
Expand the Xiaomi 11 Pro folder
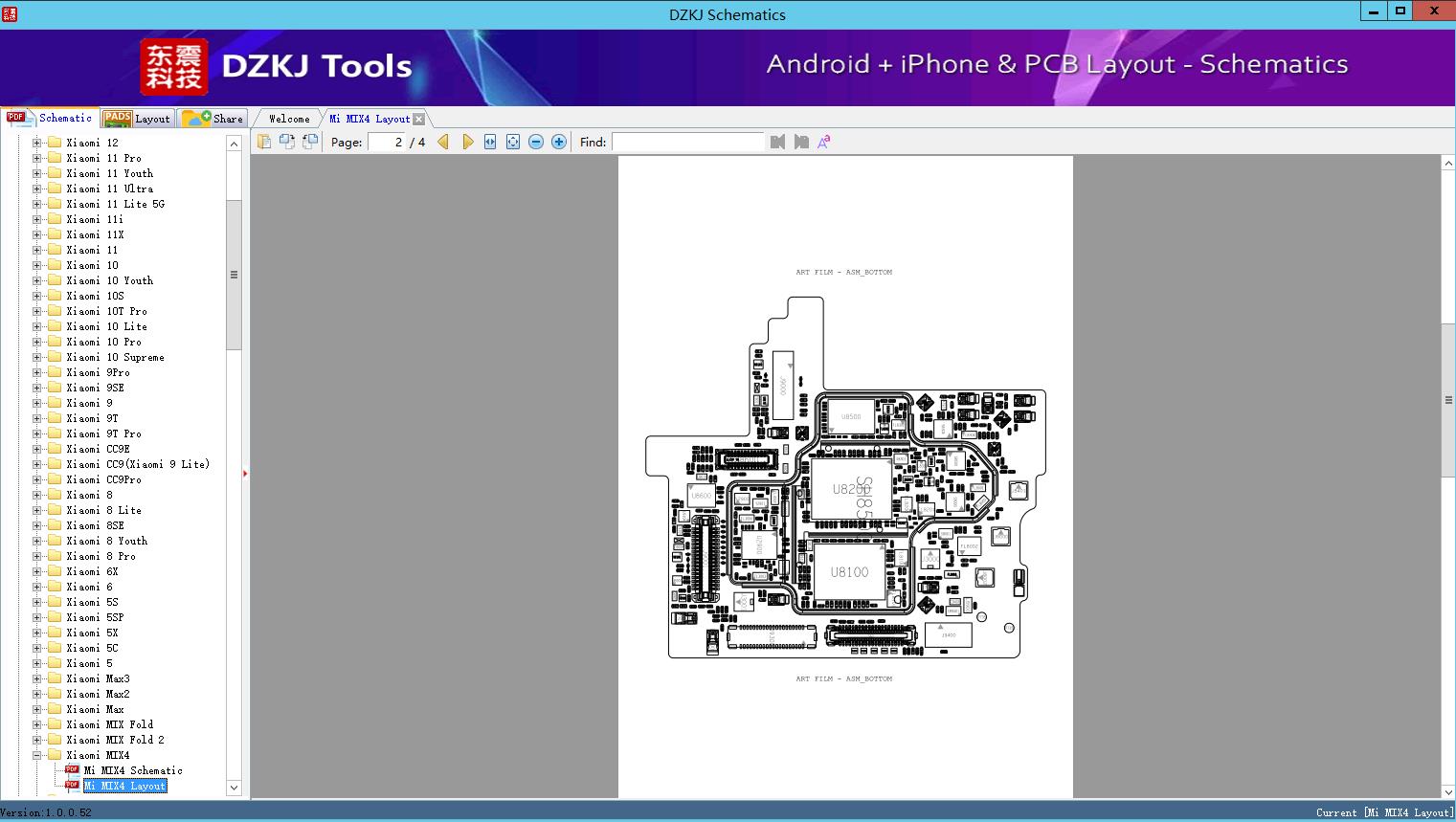point(37,158)
